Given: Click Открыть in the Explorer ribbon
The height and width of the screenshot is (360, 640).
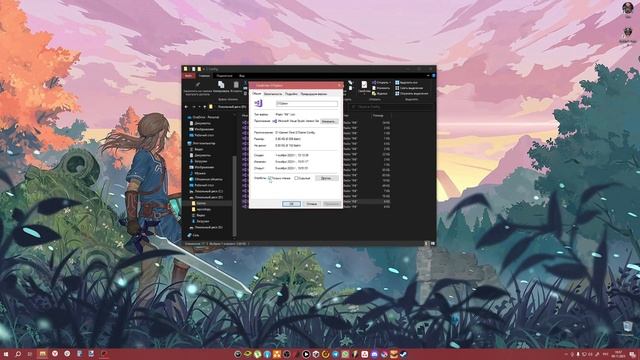Looking at the screenshot, I should point(381,82).
